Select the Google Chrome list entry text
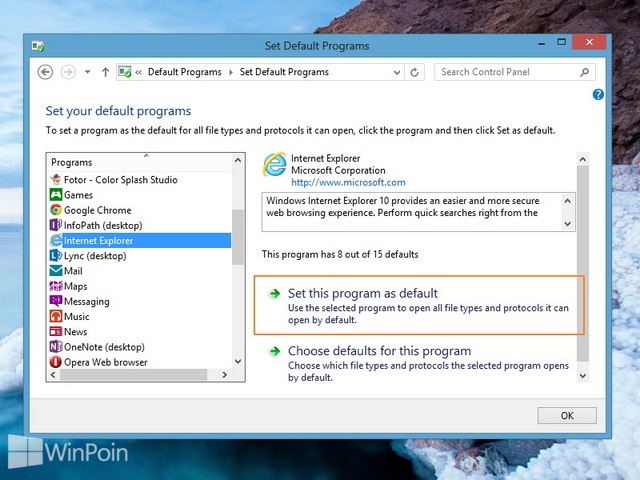Screen dimensions: 640x480 coord(98,210)
